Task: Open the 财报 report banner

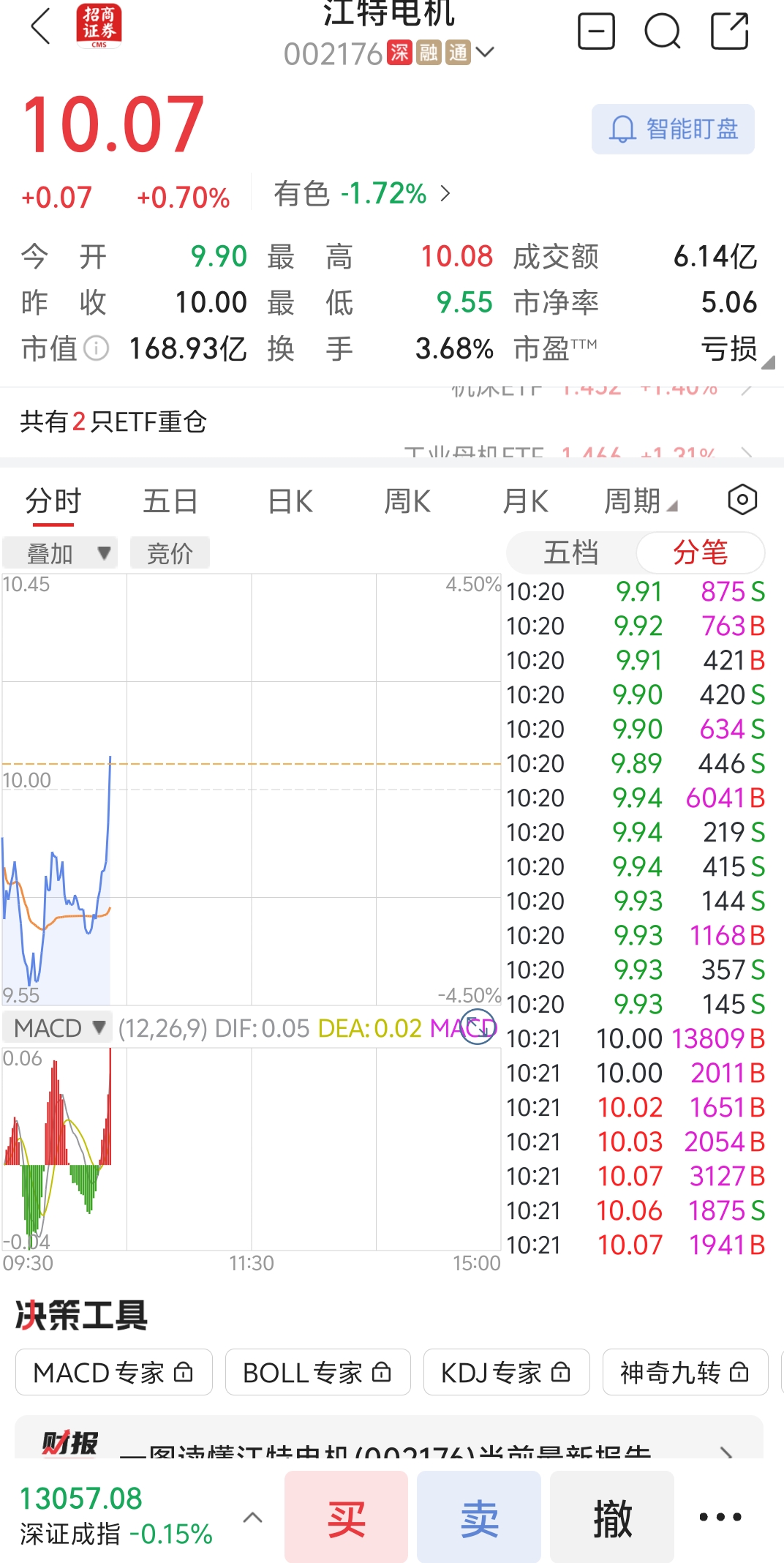Action: point(389,1438)
